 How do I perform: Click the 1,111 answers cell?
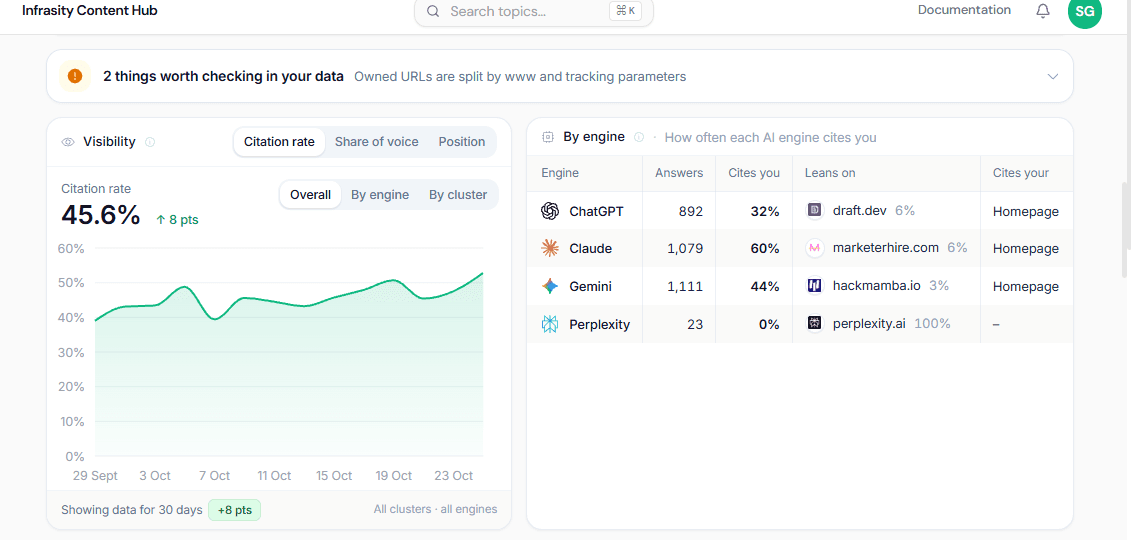tap(685, 287)
